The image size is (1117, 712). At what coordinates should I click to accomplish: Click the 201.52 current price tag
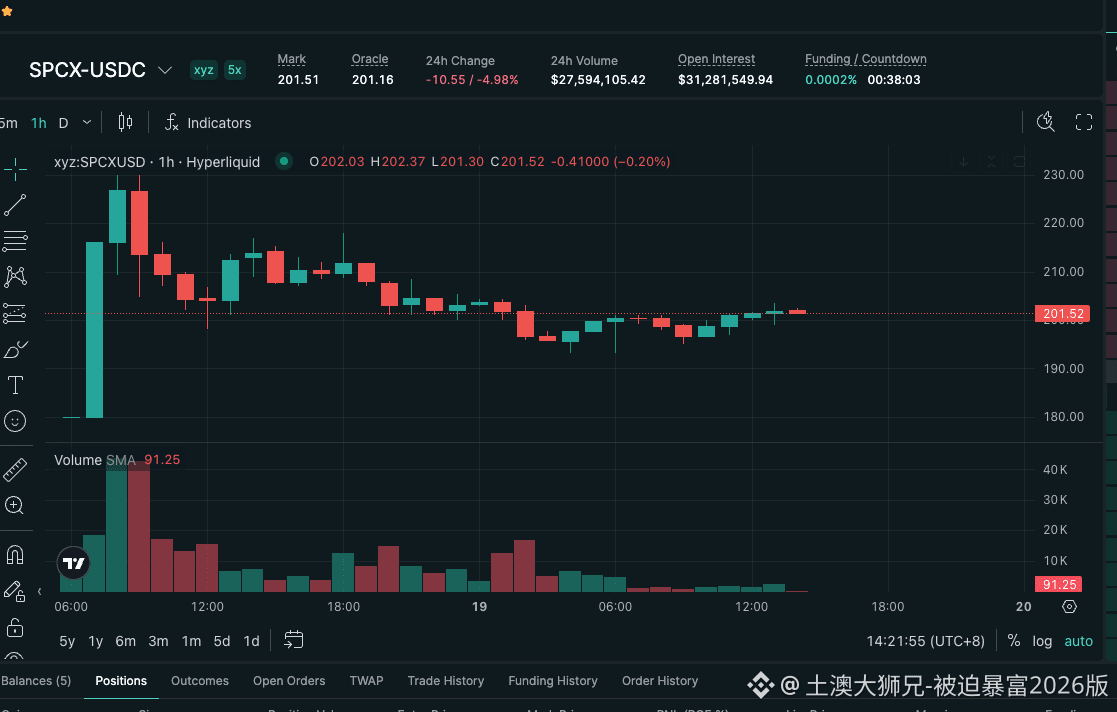click(1062, 314)
